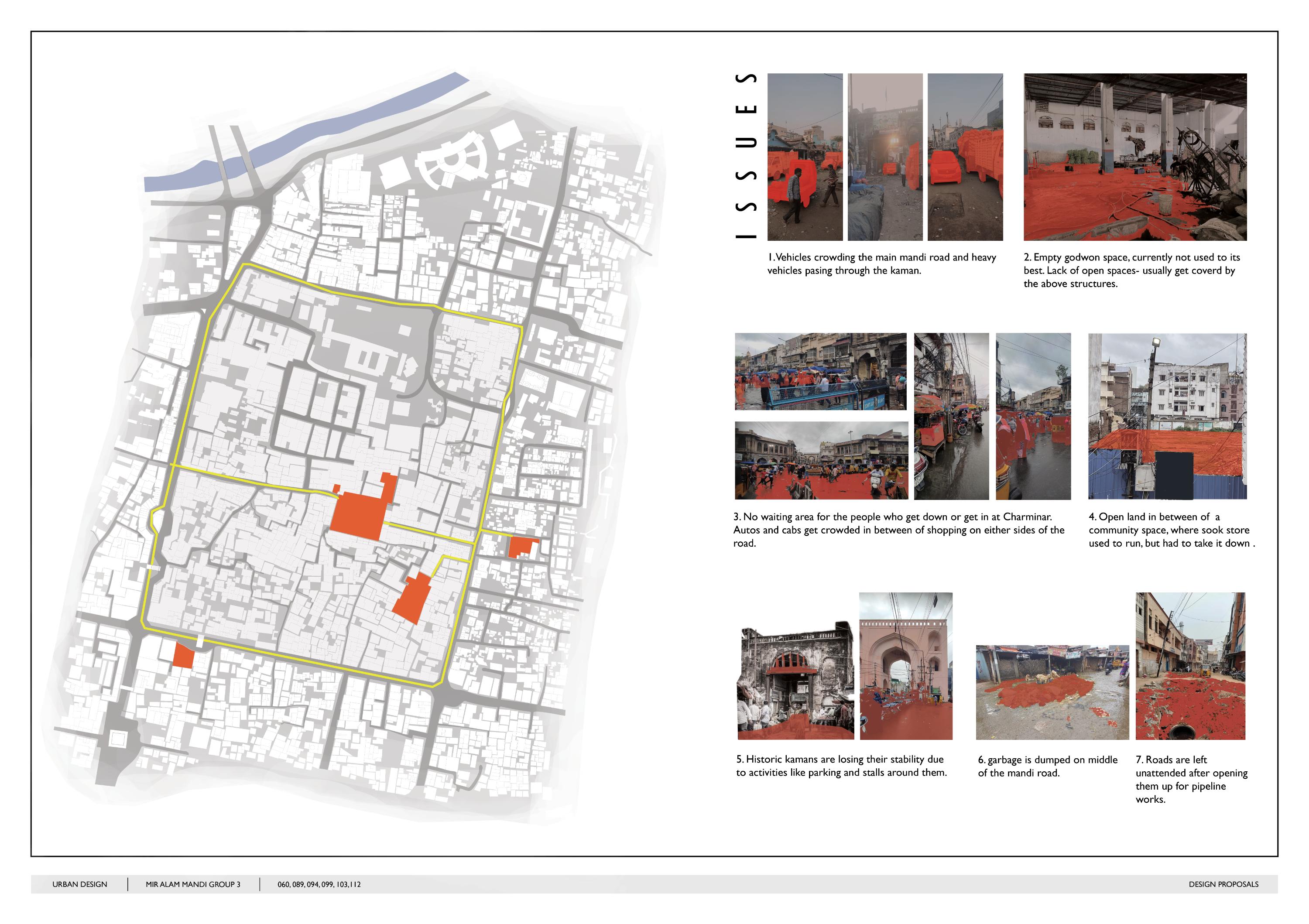
Task: Click the roll numbers text in footer
Action: 319,884
